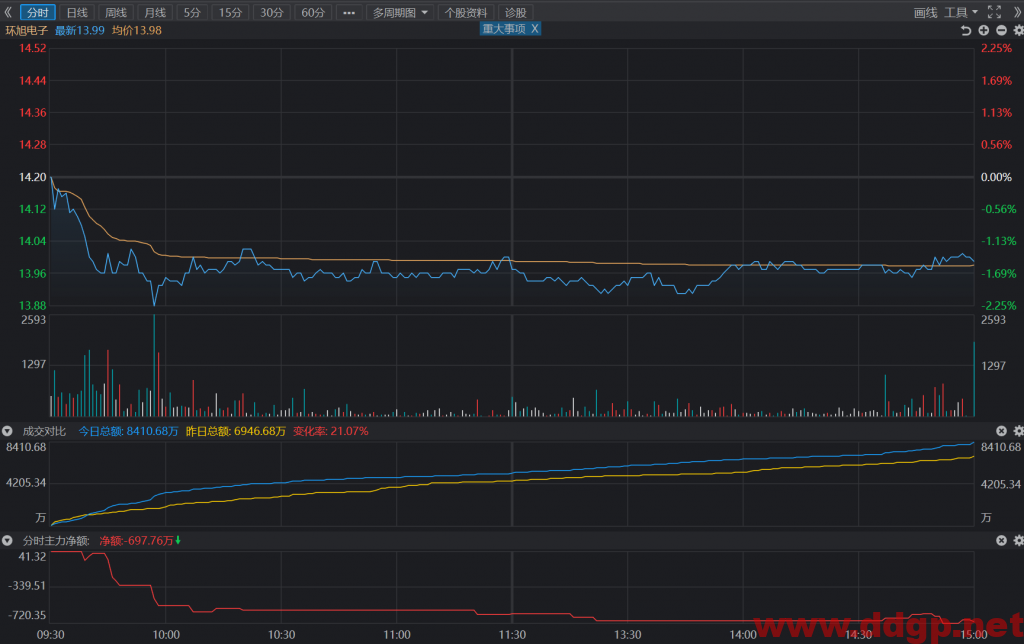The height and width of the screenshot is (644, 1024).
Task: Click the 分时主力净额 panel title
Action: 56,541
